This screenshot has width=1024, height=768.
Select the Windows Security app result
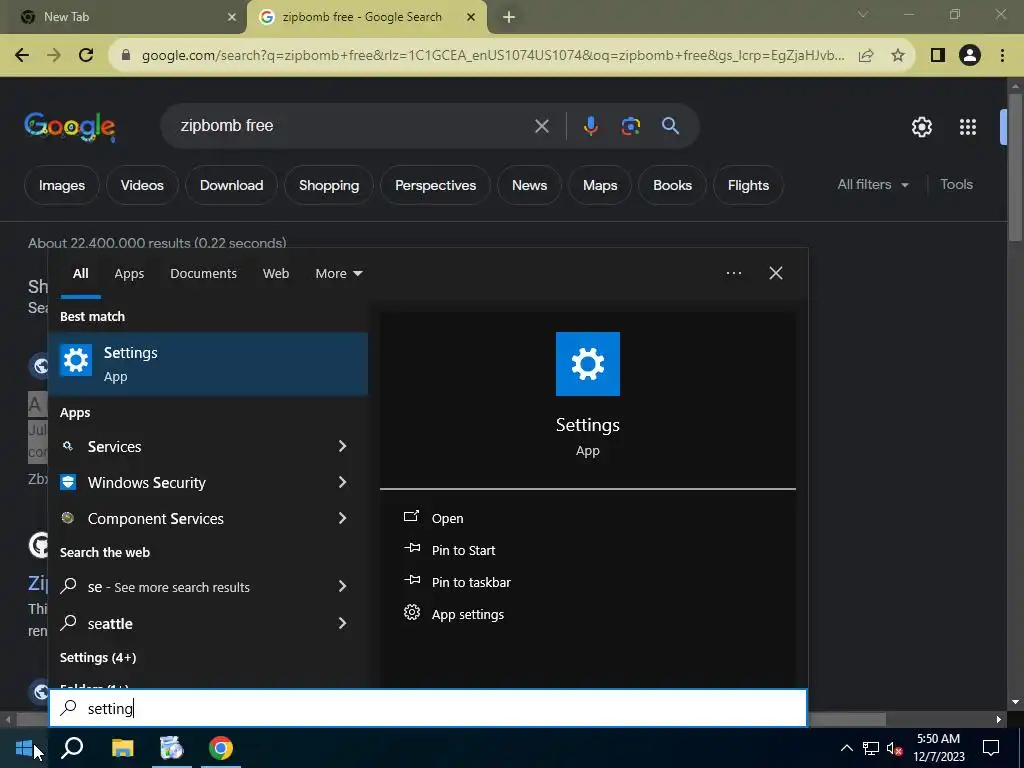(189, 482)
